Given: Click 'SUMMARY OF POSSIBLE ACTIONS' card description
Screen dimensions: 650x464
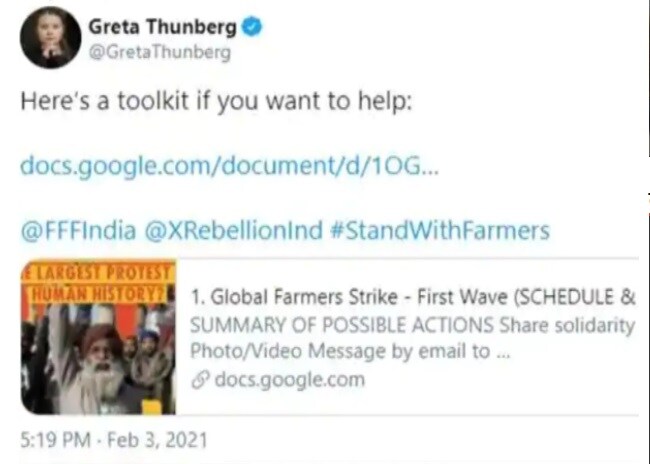Looking at the screenshot, I should (x=342, y=326).
